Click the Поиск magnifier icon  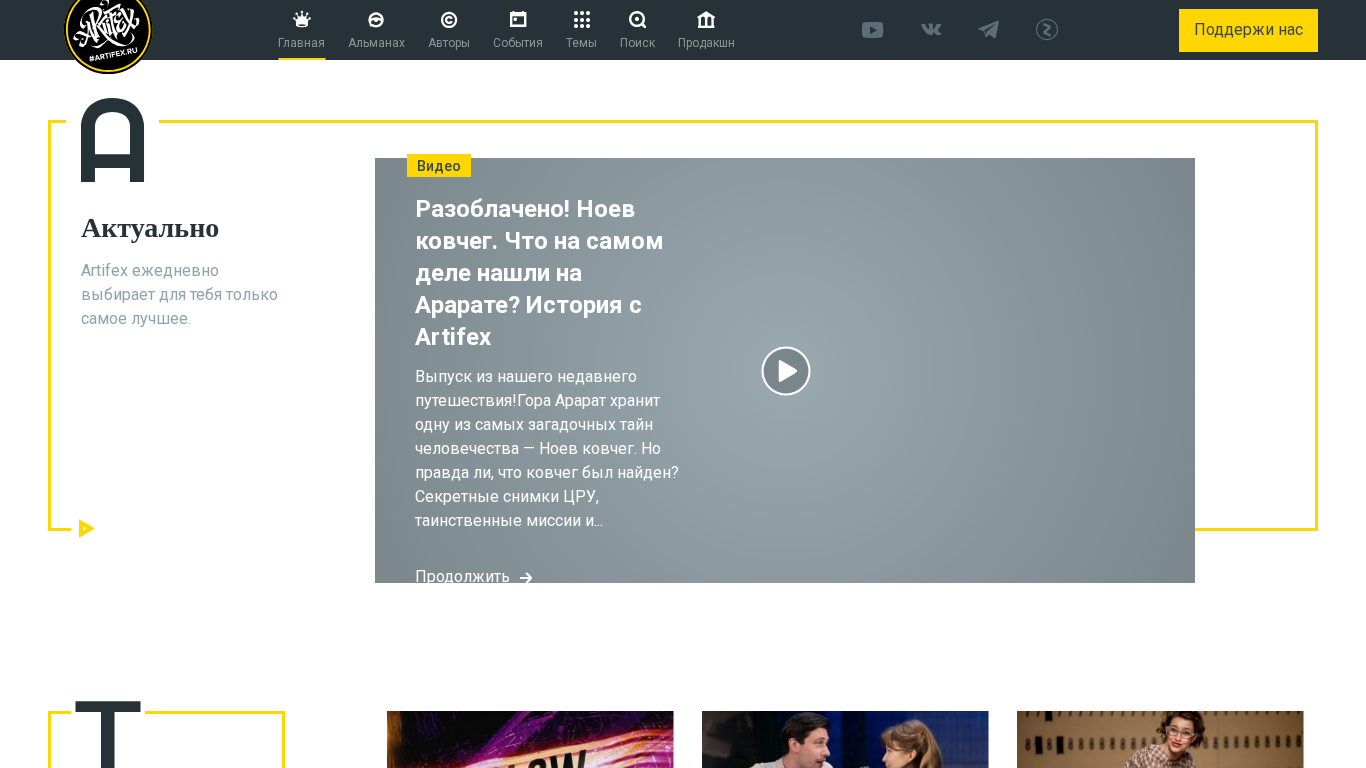[x=637, y=20]
